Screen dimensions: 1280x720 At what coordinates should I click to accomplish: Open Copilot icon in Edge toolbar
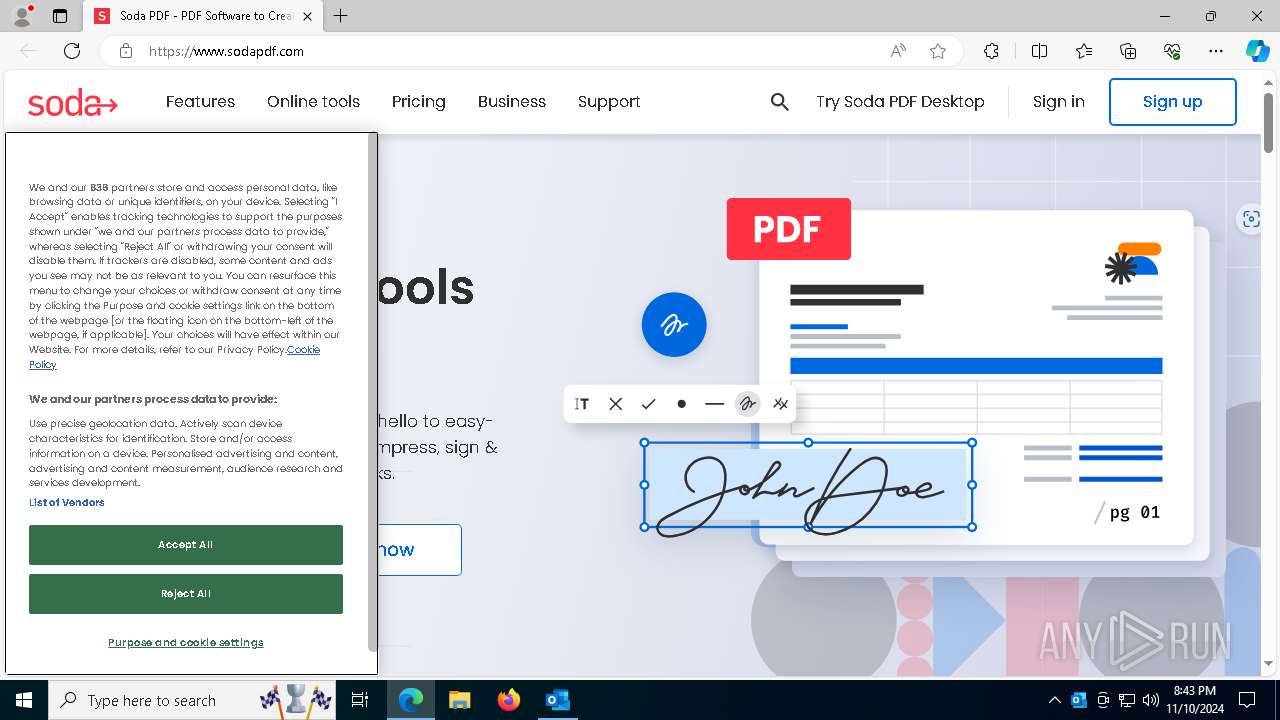[1258, 51]
